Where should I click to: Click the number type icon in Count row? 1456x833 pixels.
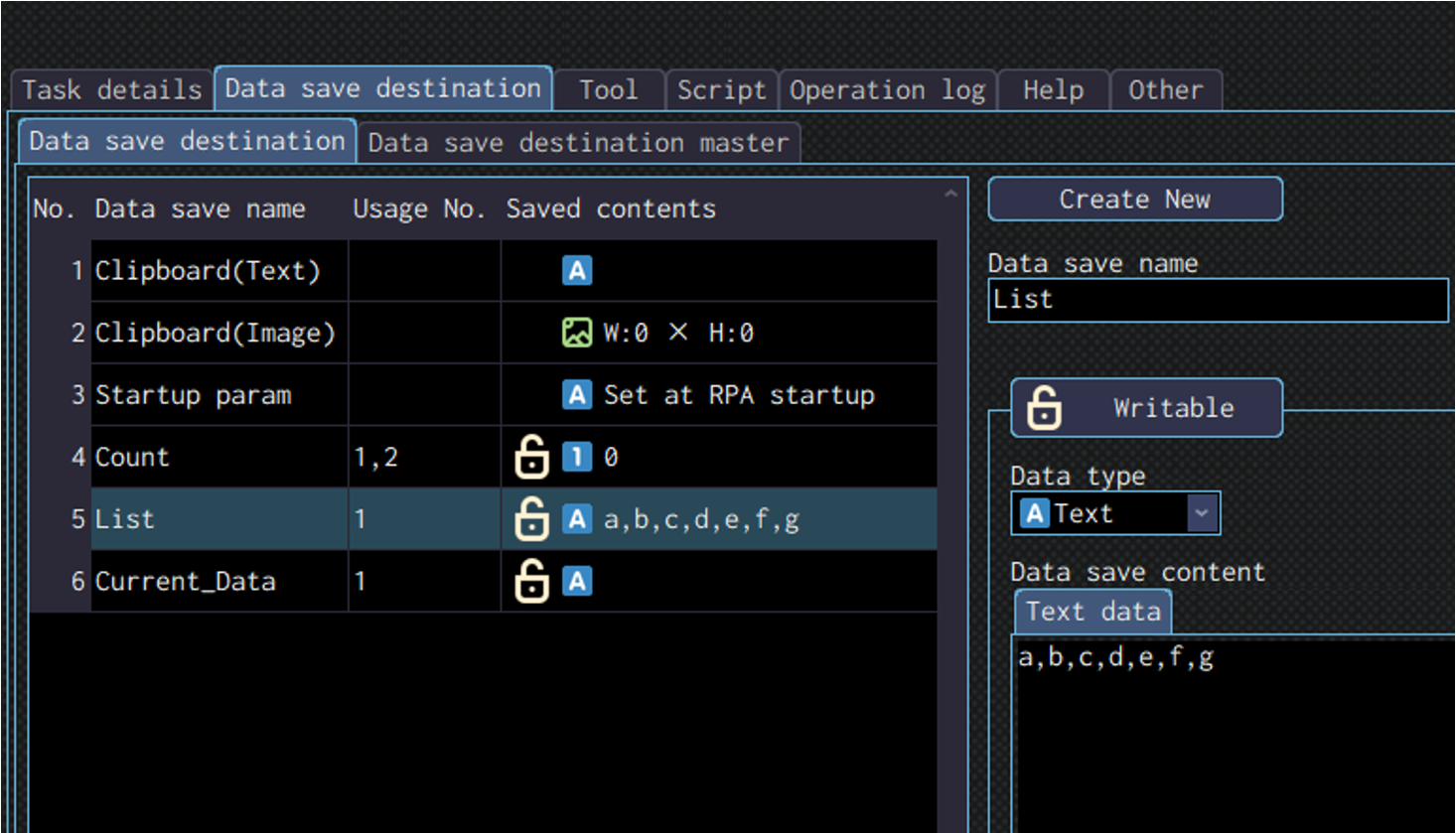pyautogui.click(x=577, y=457)
